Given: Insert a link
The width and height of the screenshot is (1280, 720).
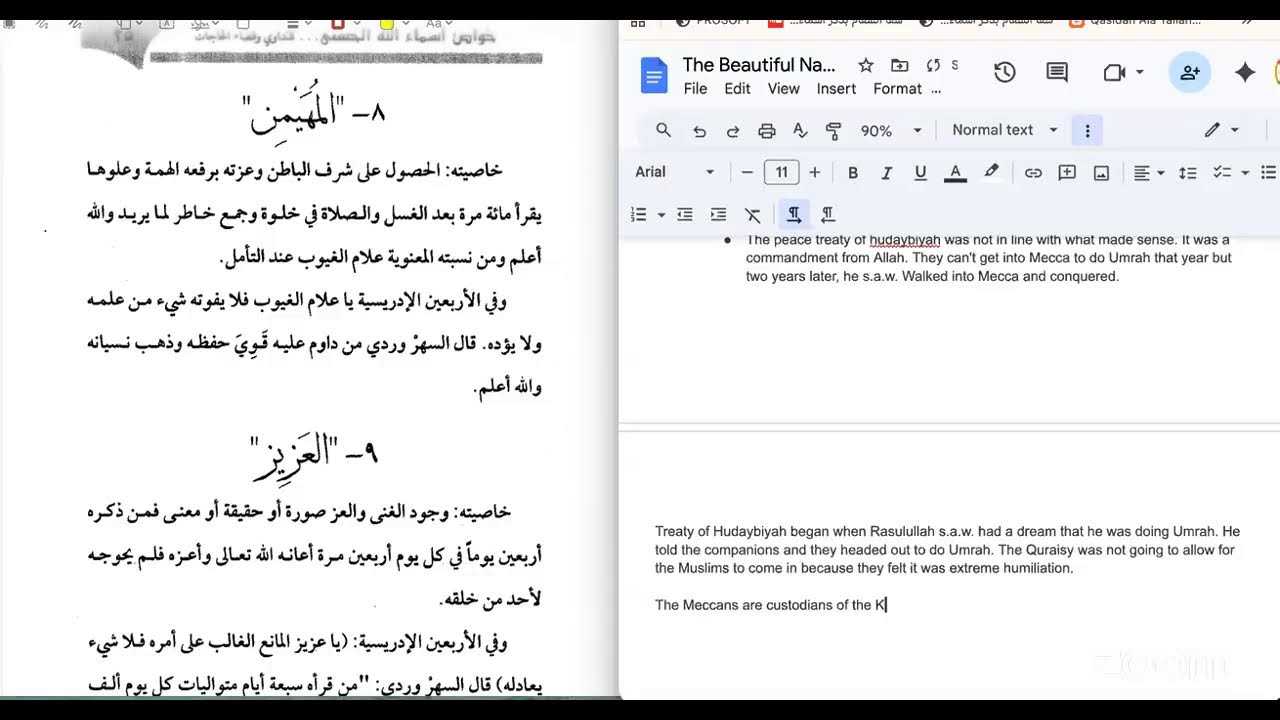Looking at the screenshot, I should 1033,172.
